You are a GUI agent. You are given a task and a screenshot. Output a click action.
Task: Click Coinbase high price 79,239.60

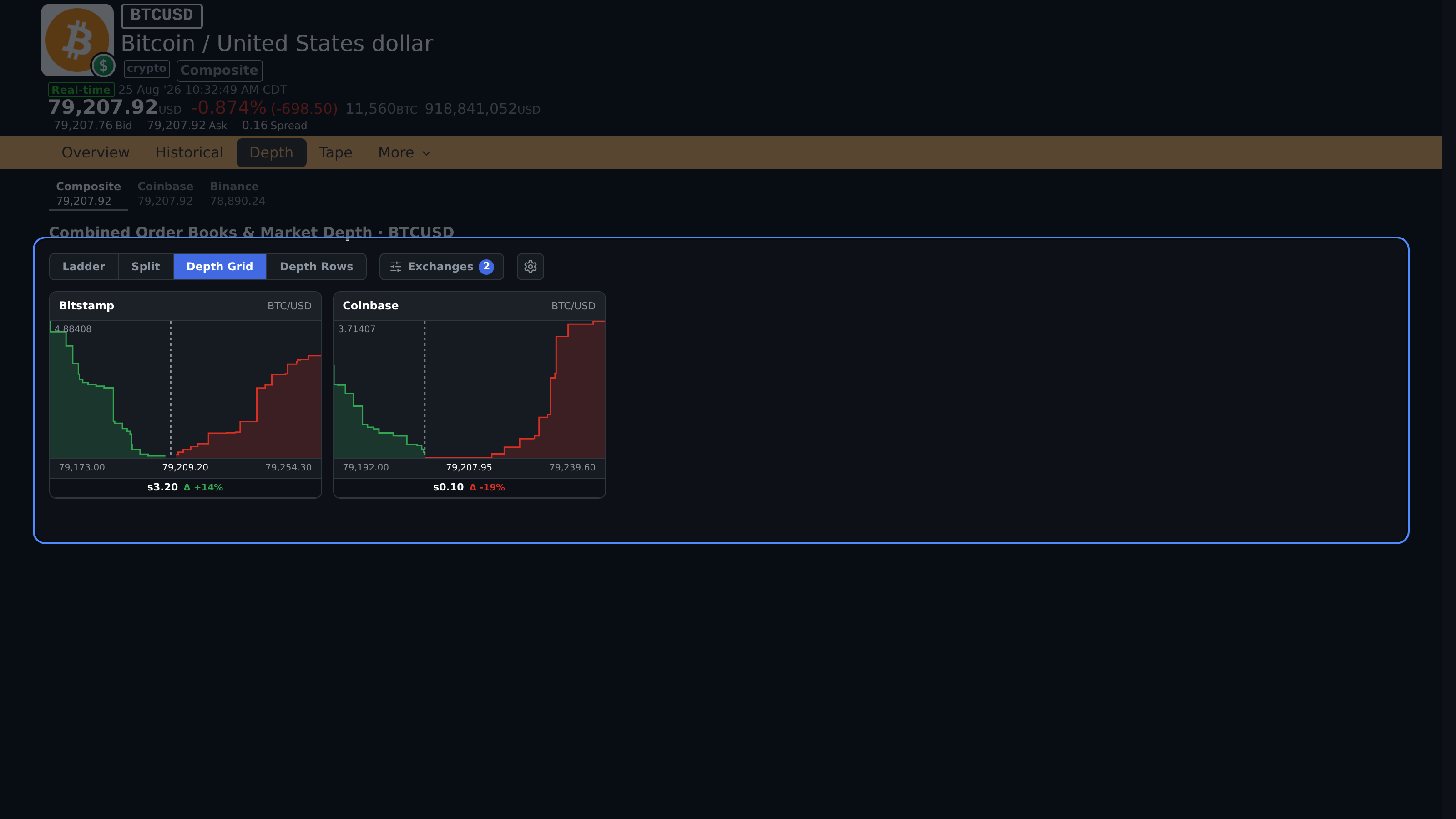point(572,467)
